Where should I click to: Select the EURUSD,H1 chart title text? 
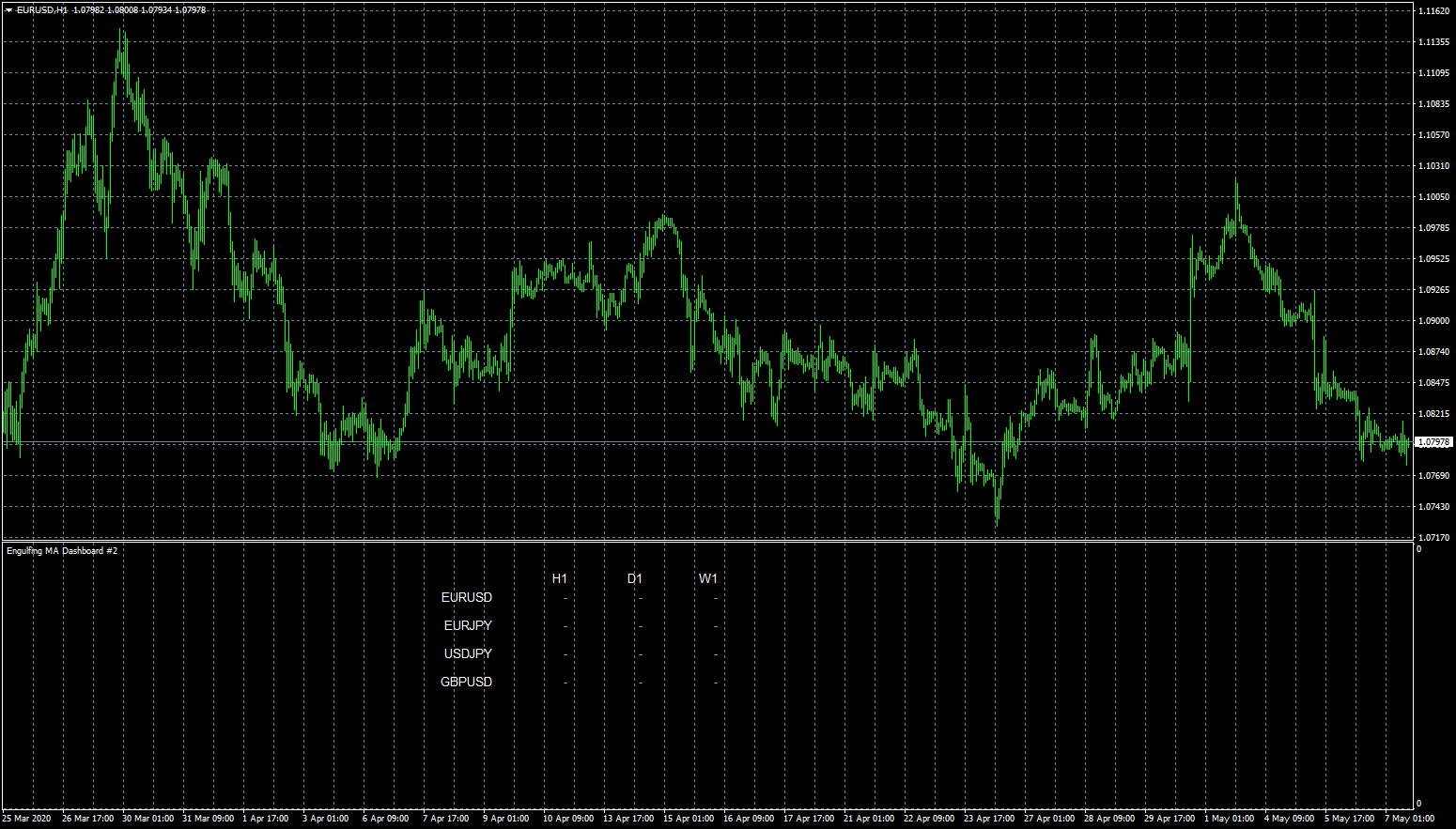pos(42,9)
